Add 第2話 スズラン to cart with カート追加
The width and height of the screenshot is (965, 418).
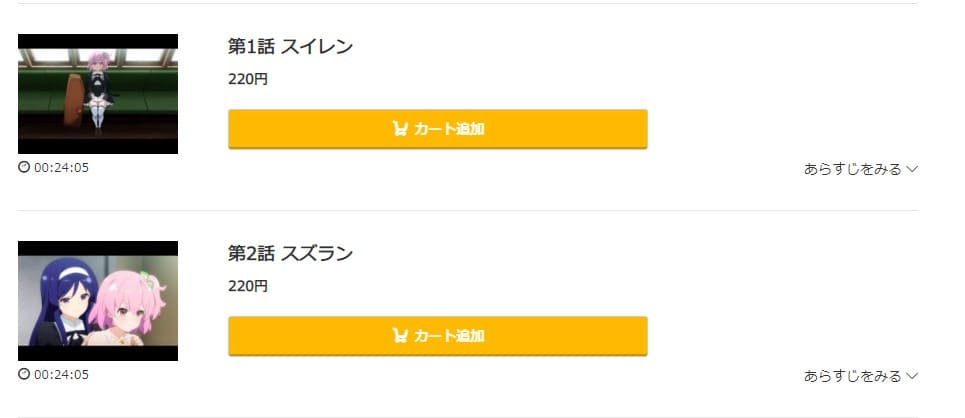438,336
